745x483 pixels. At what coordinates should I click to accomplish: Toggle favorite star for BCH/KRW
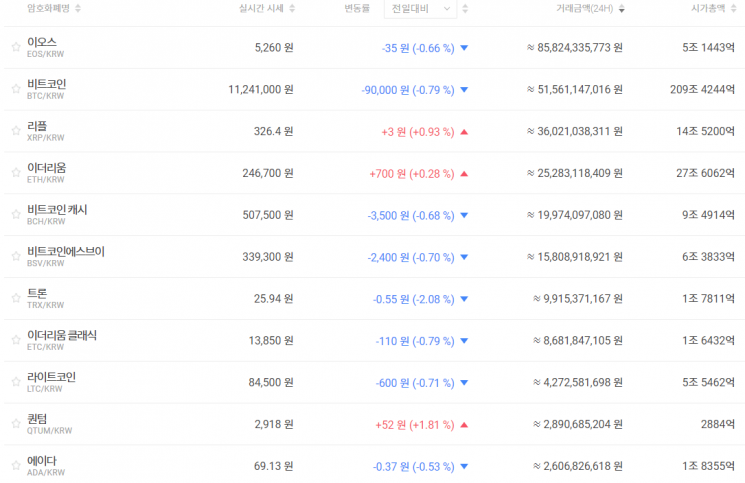(16, 214)
